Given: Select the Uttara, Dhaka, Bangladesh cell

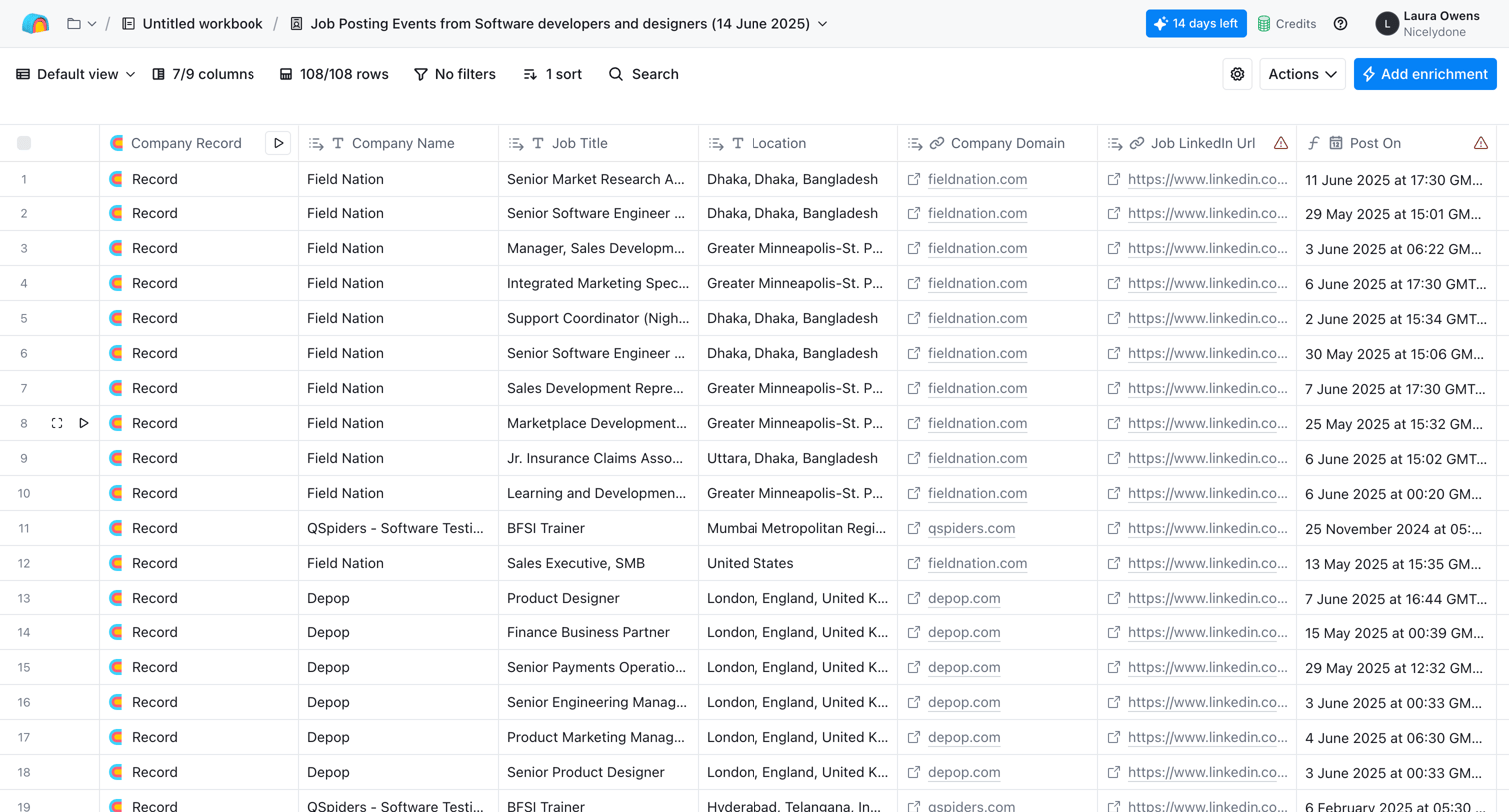Looking at the screenshot, I should click(x=797, y=458).
